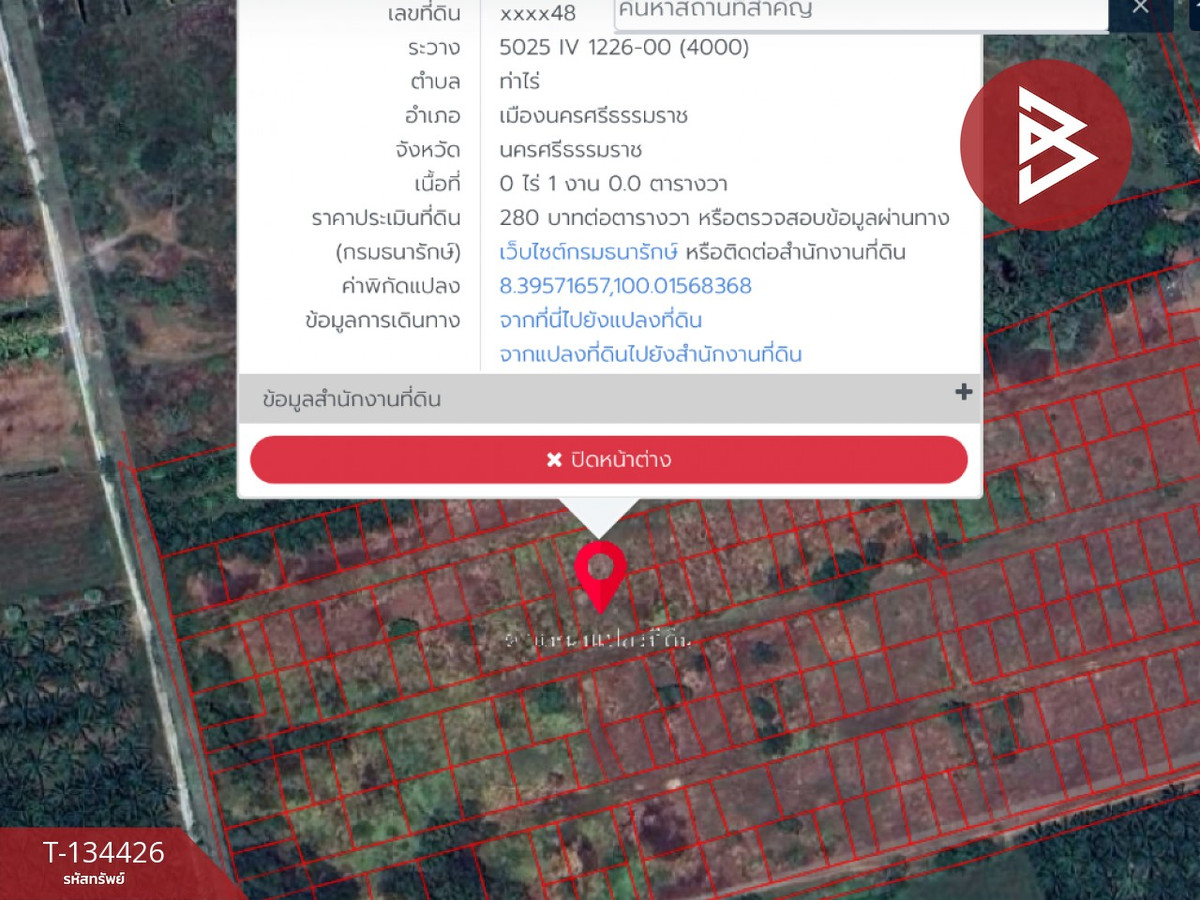
Task: Open the จากแปลงที่ดินไปยังสำนักงานที่ดิน route link
Action: 650,354
